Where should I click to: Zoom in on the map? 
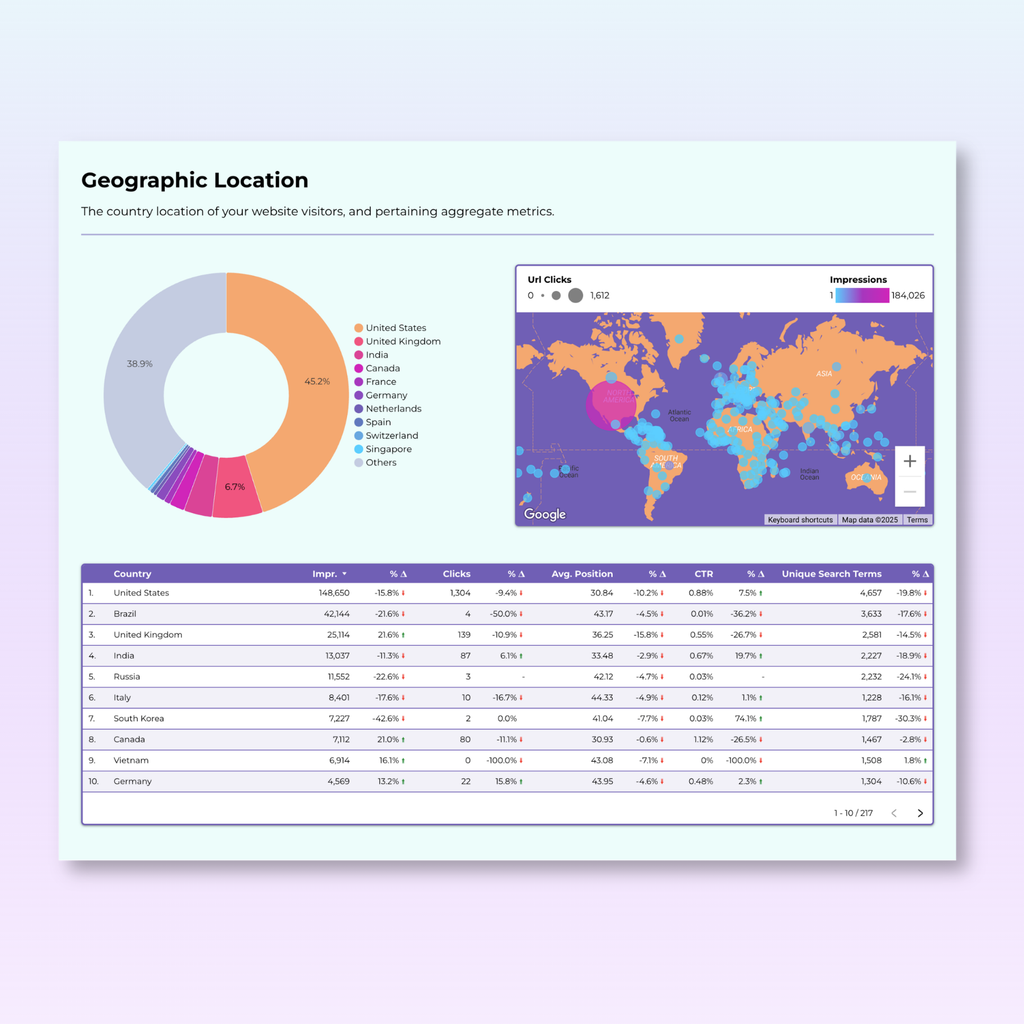pyautogui.click(x=909, y=461)
